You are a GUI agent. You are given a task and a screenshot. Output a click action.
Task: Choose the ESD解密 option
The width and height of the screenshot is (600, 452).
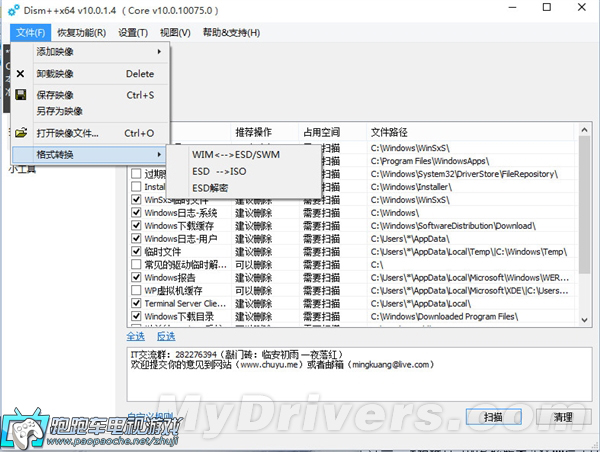(x=210, y=187)
